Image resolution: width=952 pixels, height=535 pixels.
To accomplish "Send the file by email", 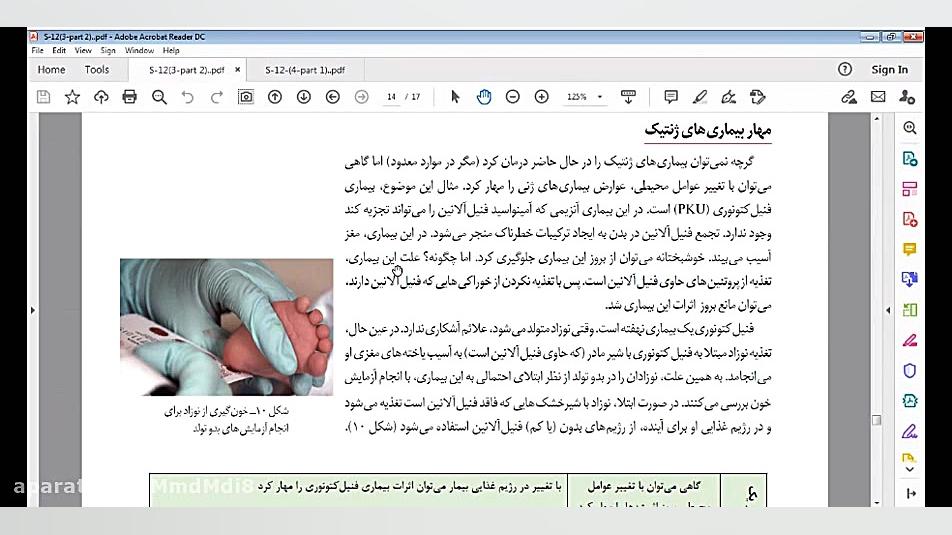I will pyautogui.click(x=878, y=97).
